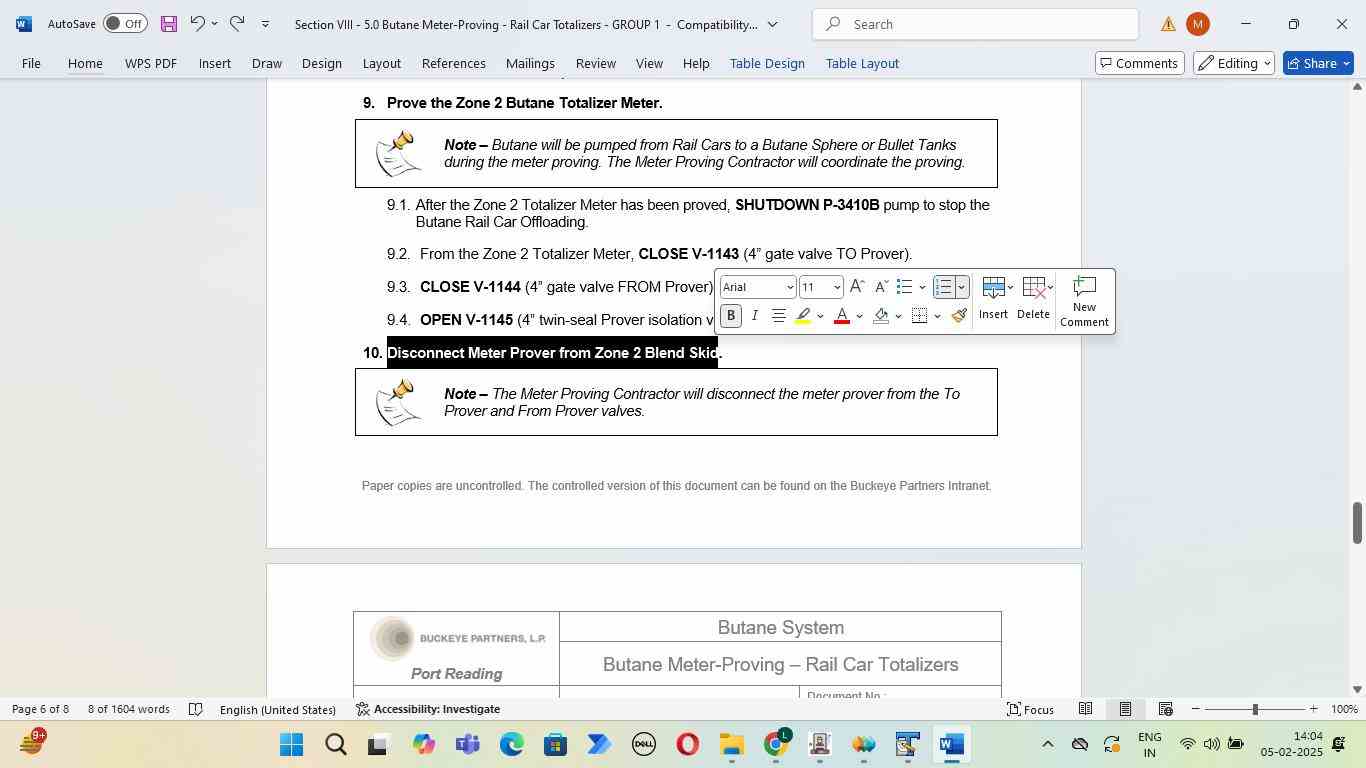The height and width of the screenshot is (768, 1366).
Task: Increase font size in mini toolbar
Action: [857, 287]
